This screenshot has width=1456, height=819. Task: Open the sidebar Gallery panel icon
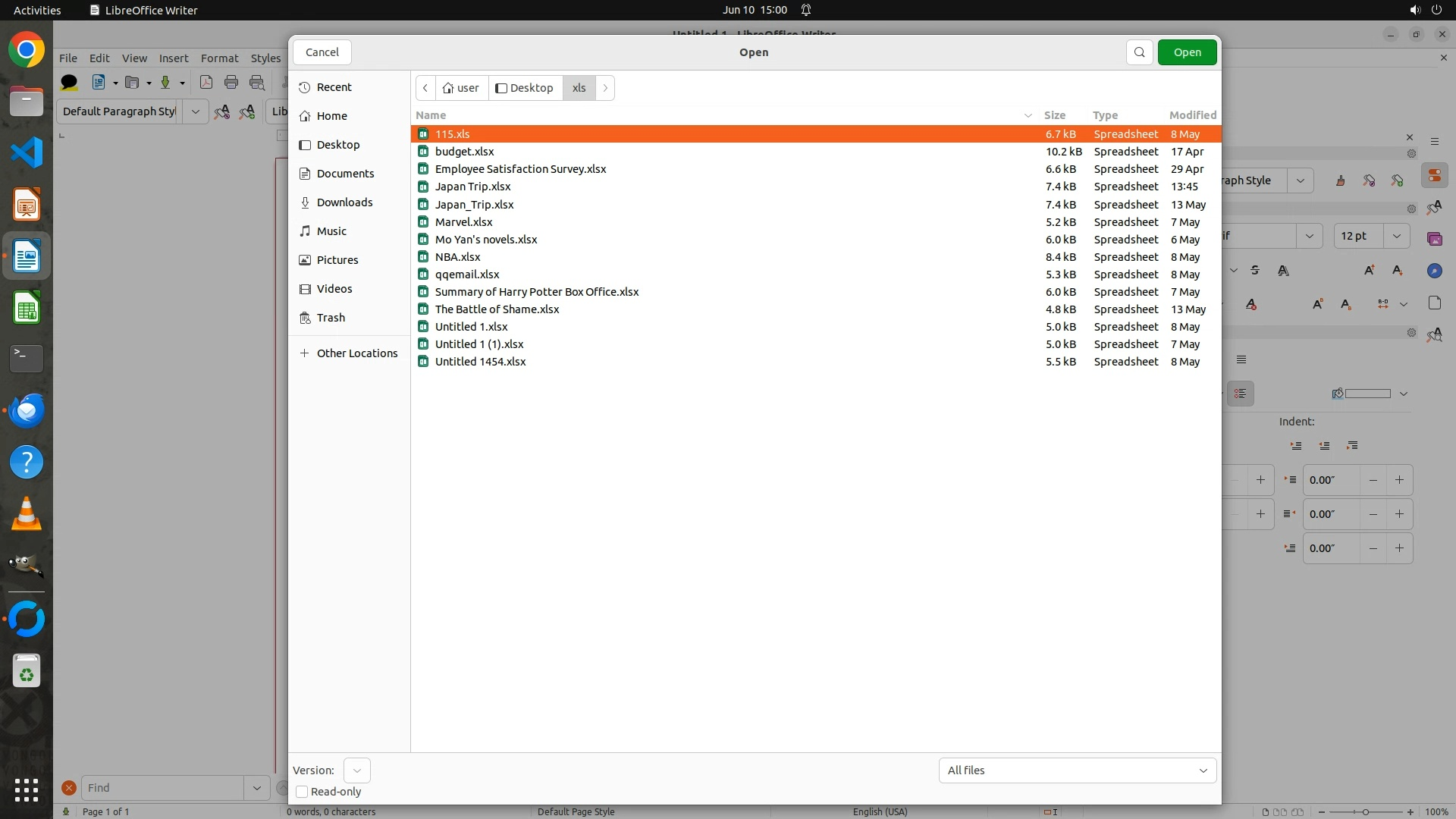tap(1434, 239)
